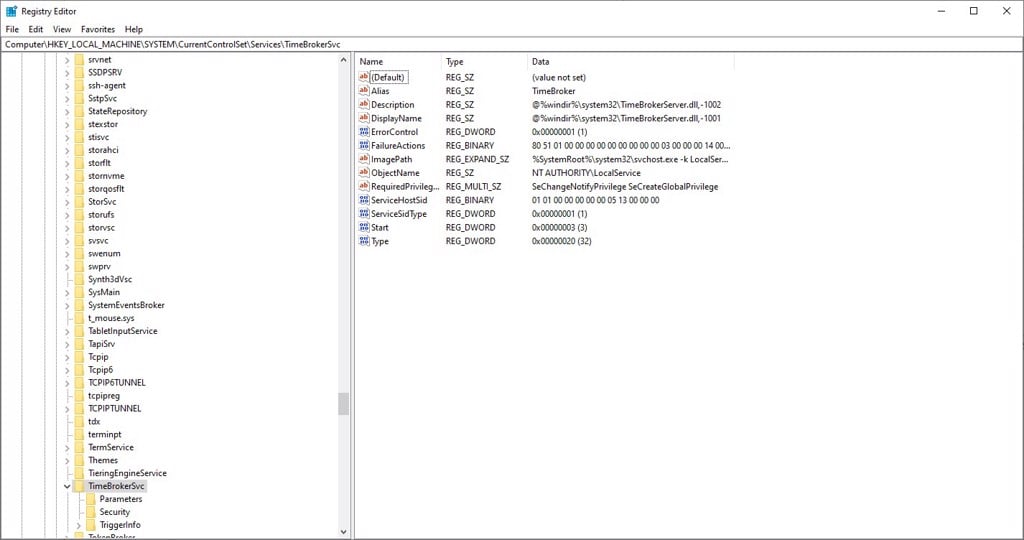The height and width of the screenshot is (540, 1024).
Task: Click the folder icon of Tcpip key
Action: pyautogui.click(x=79, y=357)
